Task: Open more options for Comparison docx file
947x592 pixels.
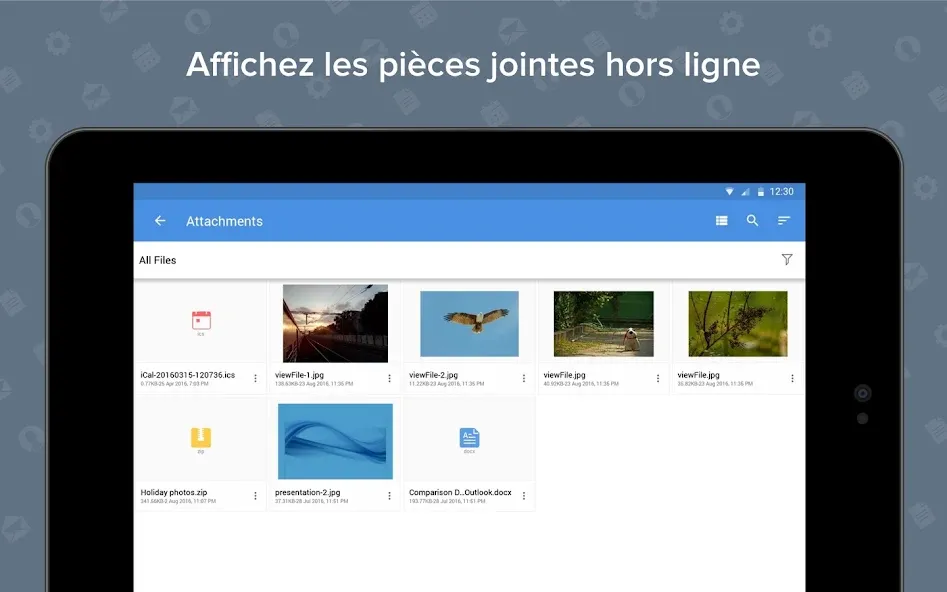Action: pyautogui.click(x=524, y=496)
